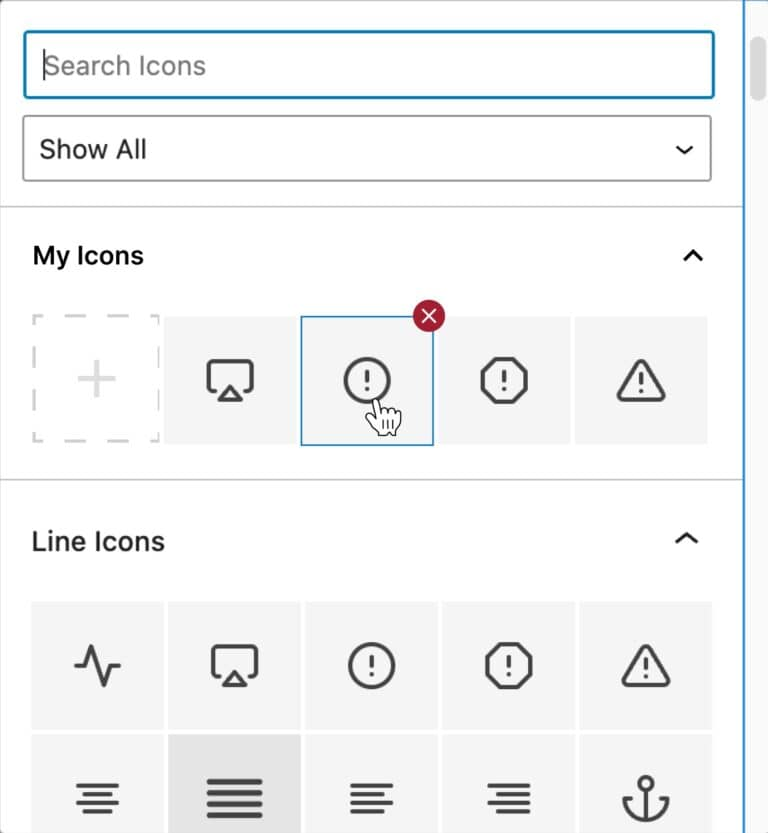This screenshot has height=833, width=768.
Task: Choose the Anchor icon
Action: (x=645, y=797)
